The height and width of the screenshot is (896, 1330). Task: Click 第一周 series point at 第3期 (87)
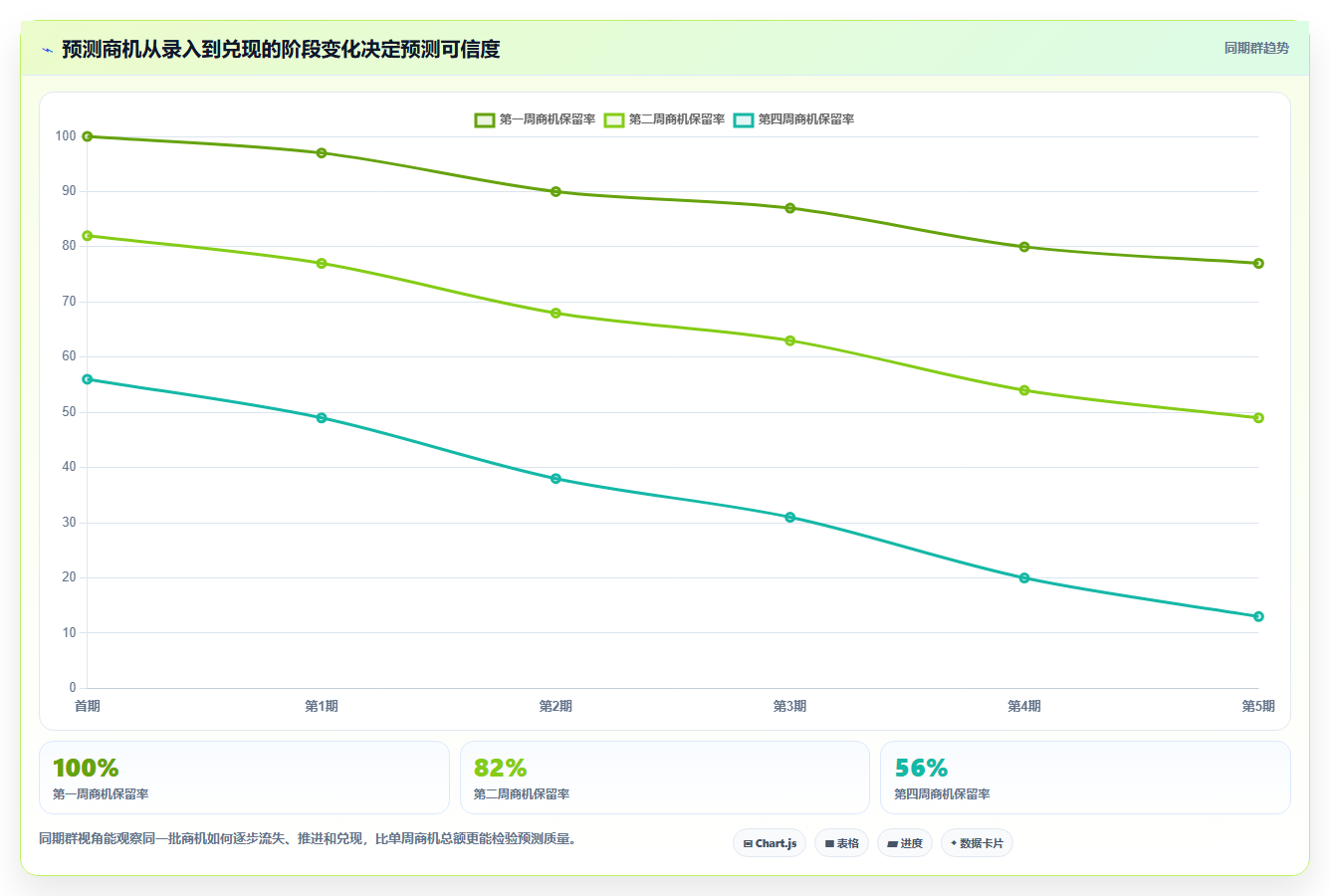coord(790,208)
